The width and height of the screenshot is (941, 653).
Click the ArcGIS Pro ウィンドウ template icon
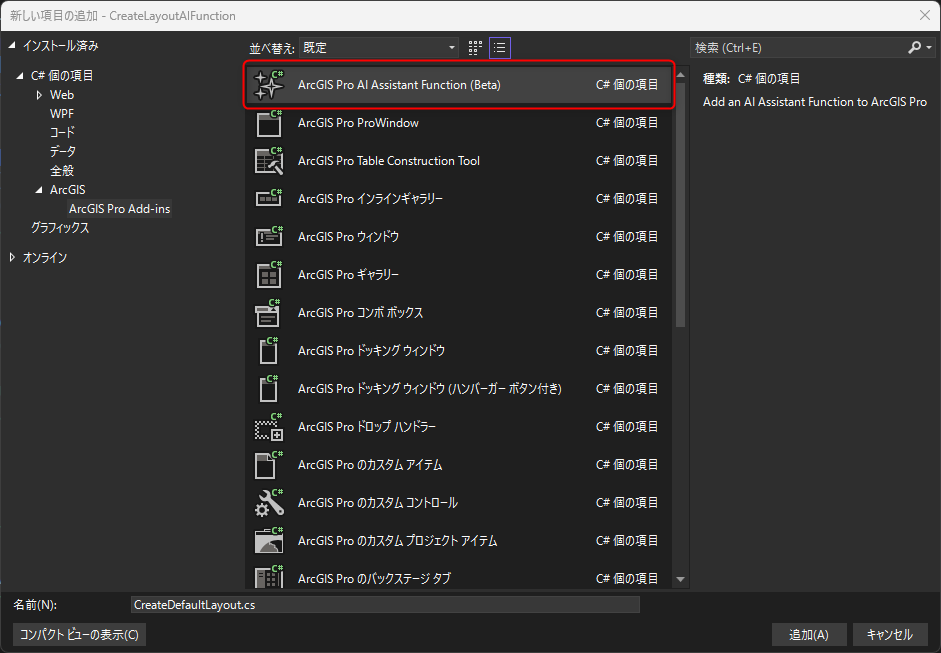click(x=268, y=236)
